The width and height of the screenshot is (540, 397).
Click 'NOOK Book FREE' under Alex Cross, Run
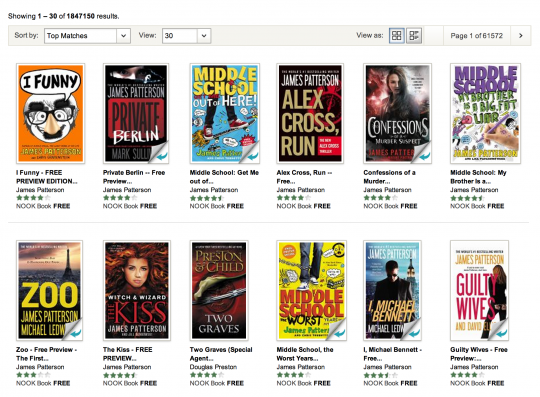tap(303, 206)
